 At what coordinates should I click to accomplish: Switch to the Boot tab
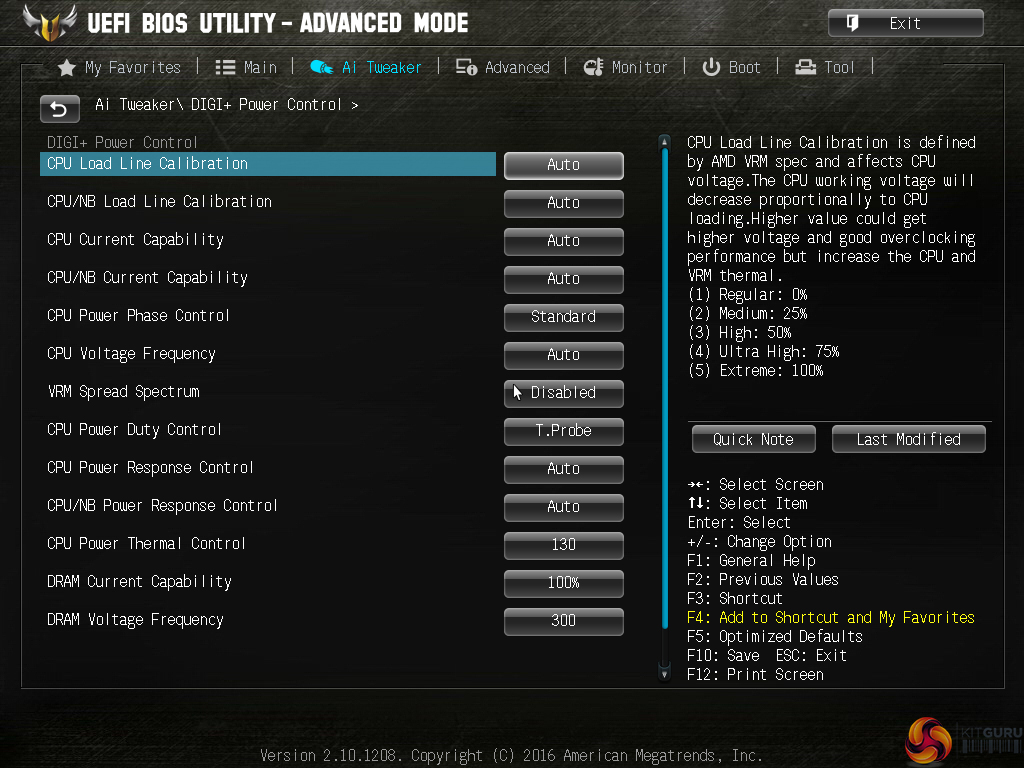pos(731,67)
